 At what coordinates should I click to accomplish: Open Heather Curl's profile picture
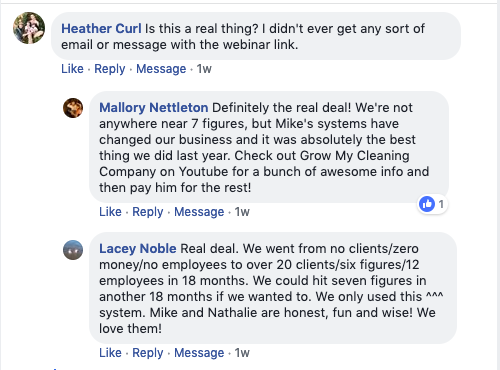coord(29,28)
